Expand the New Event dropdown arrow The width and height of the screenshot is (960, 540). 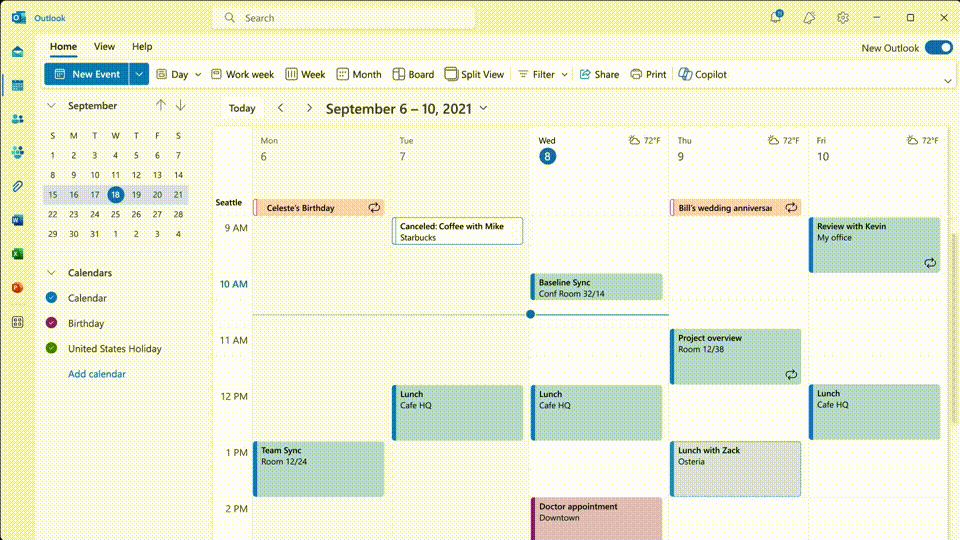pyautogui.click(x=139, y=74)
